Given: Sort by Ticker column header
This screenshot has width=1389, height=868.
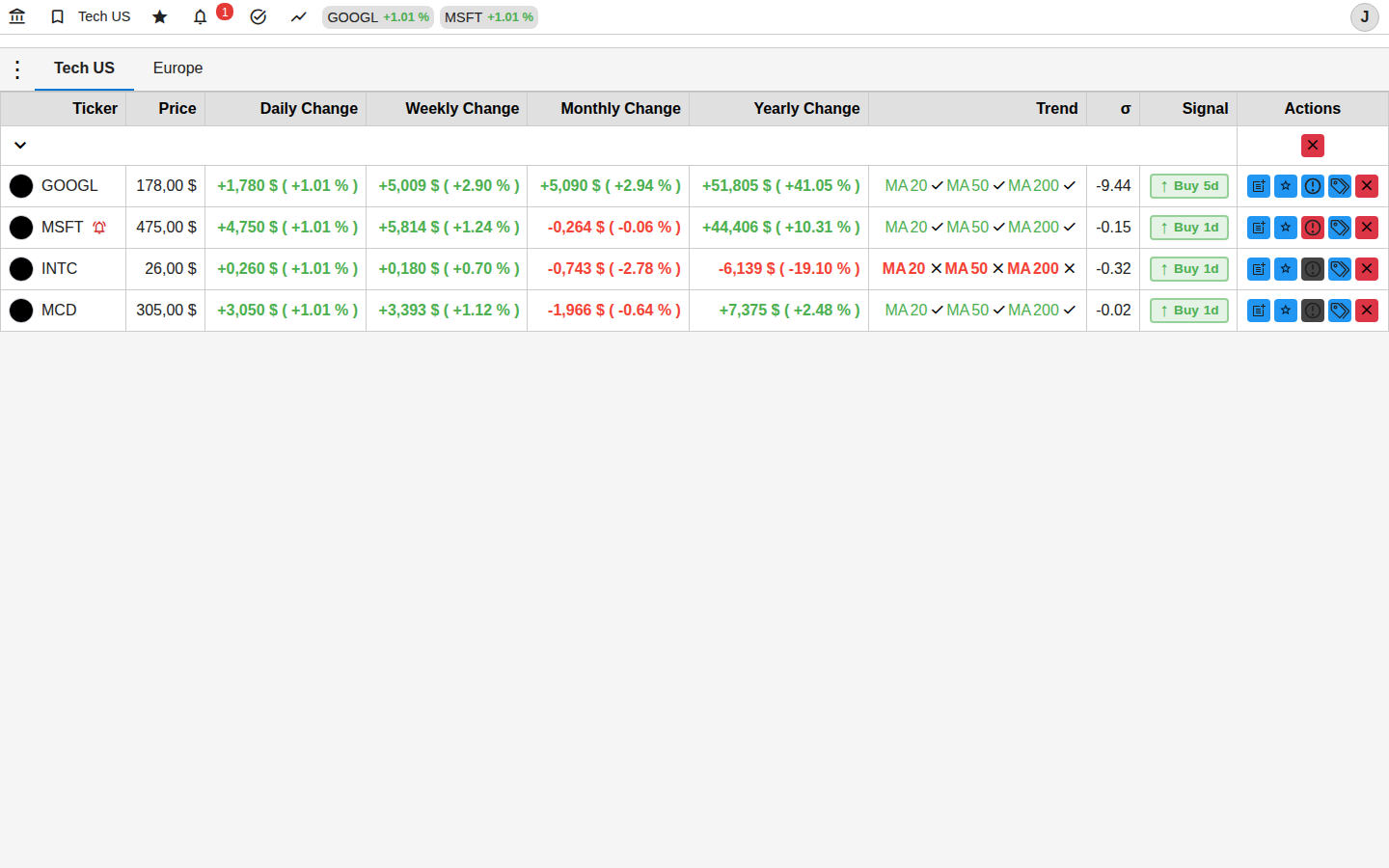Looking at the screenshot, I should tap(64, 109).
